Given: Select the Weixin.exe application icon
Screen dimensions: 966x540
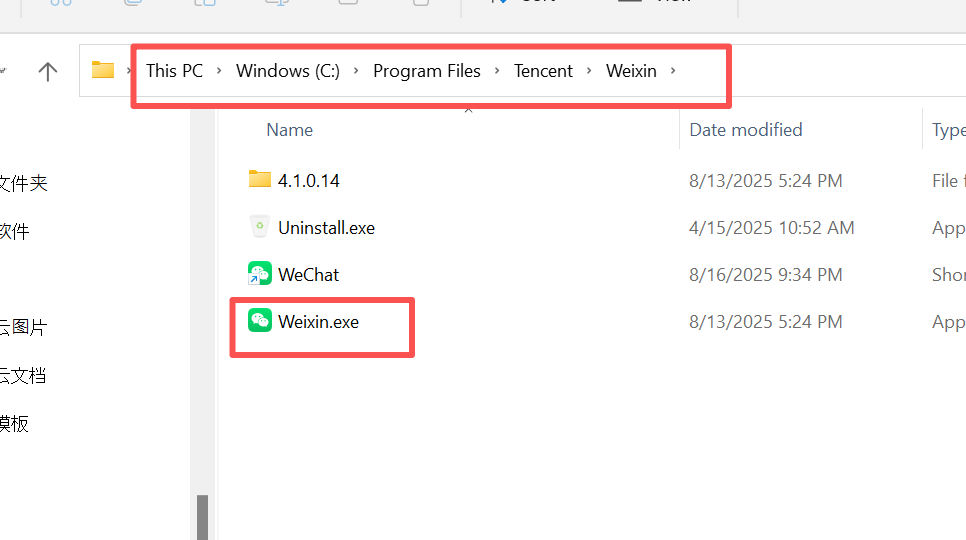Looking at the screenshot, I should coord(259,321).
